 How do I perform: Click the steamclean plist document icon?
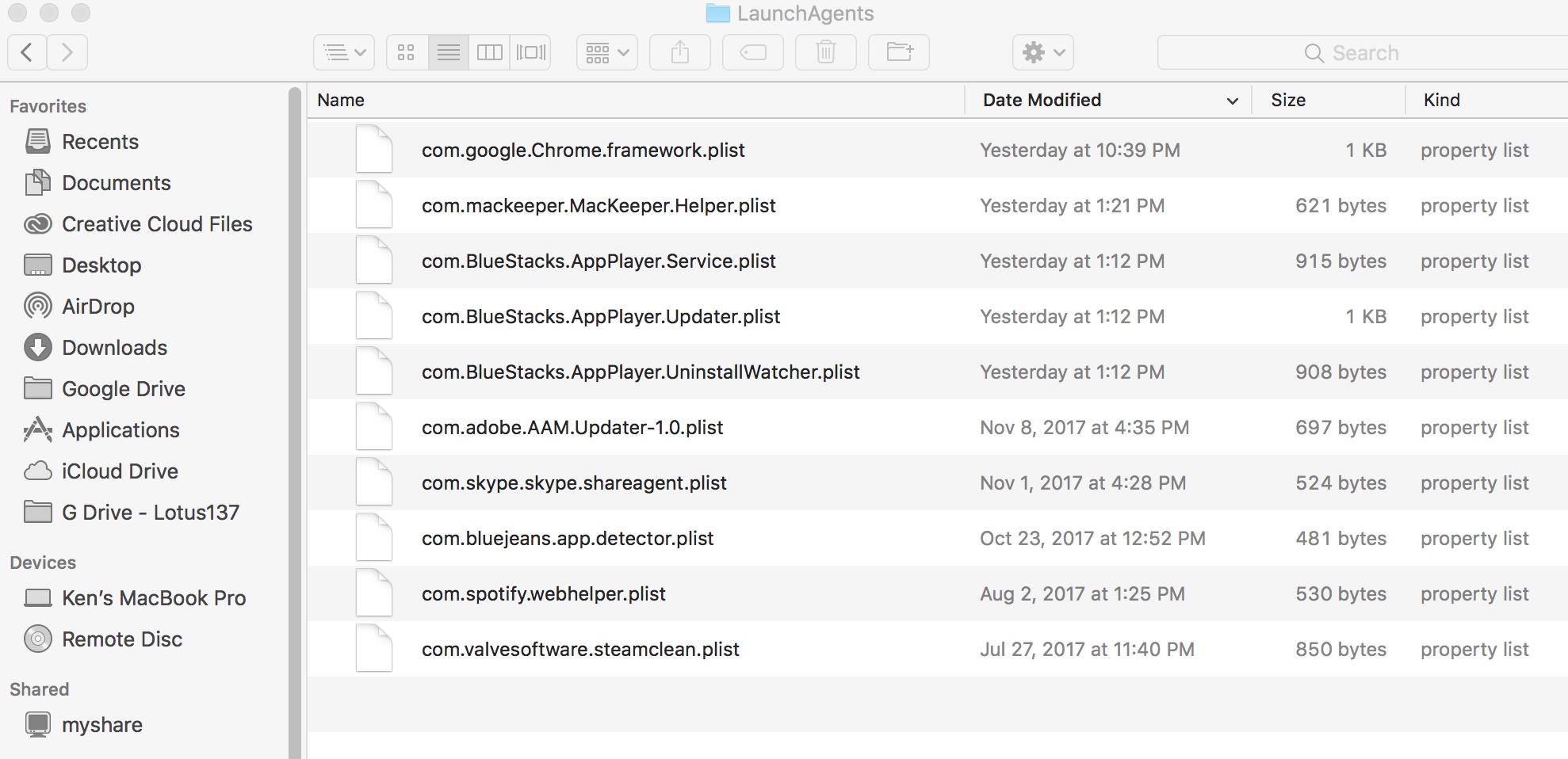(x=374, y=648)
